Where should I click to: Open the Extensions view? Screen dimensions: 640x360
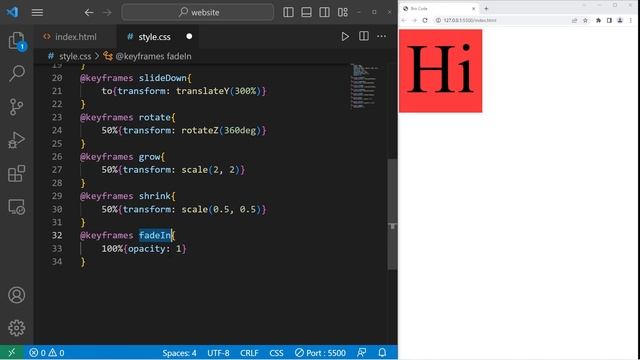(17, 173)
